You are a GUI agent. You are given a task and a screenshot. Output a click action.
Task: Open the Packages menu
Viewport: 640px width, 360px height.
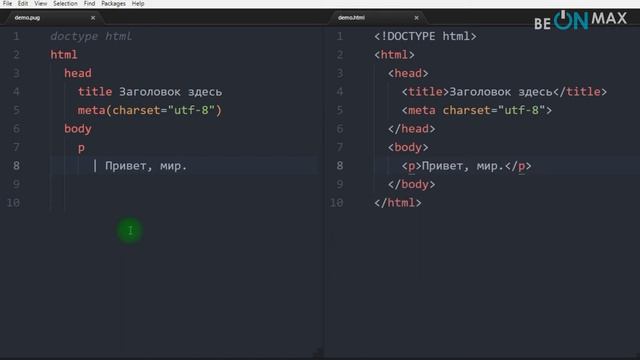click(x=113, y=4)
